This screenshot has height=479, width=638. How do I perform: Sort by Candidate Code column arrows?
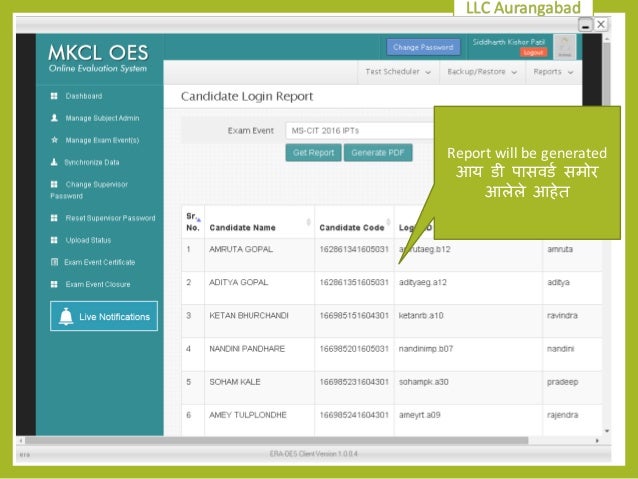click(389, 222)
